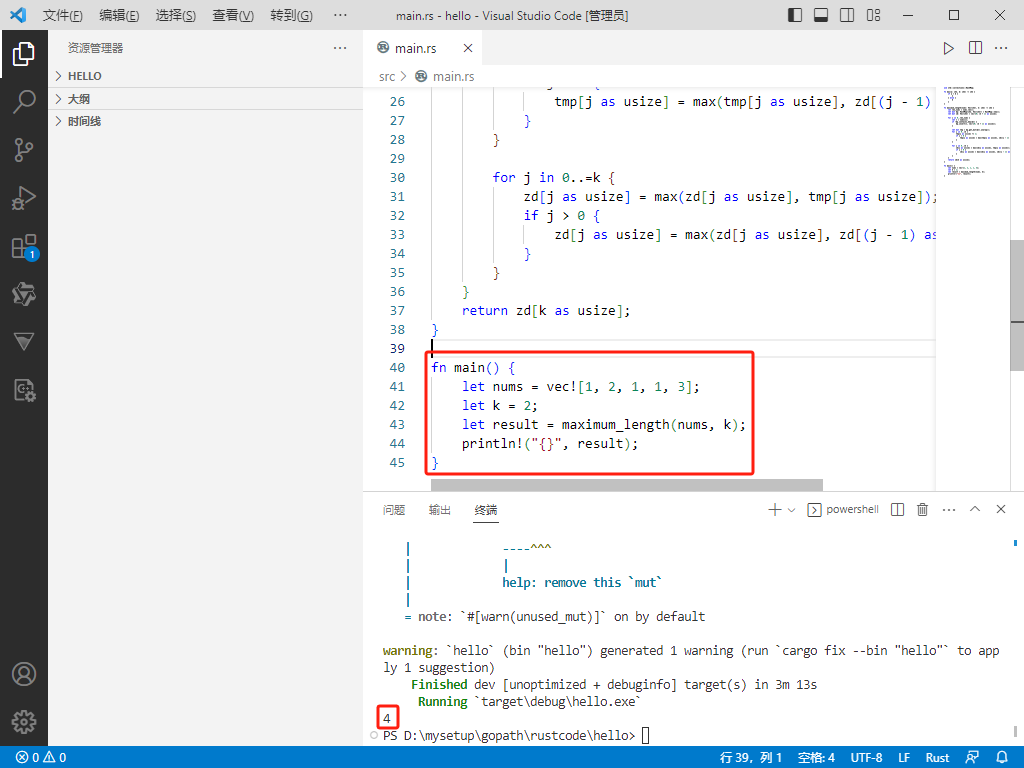Open Explorer panel more actions menu

point(340,48)
